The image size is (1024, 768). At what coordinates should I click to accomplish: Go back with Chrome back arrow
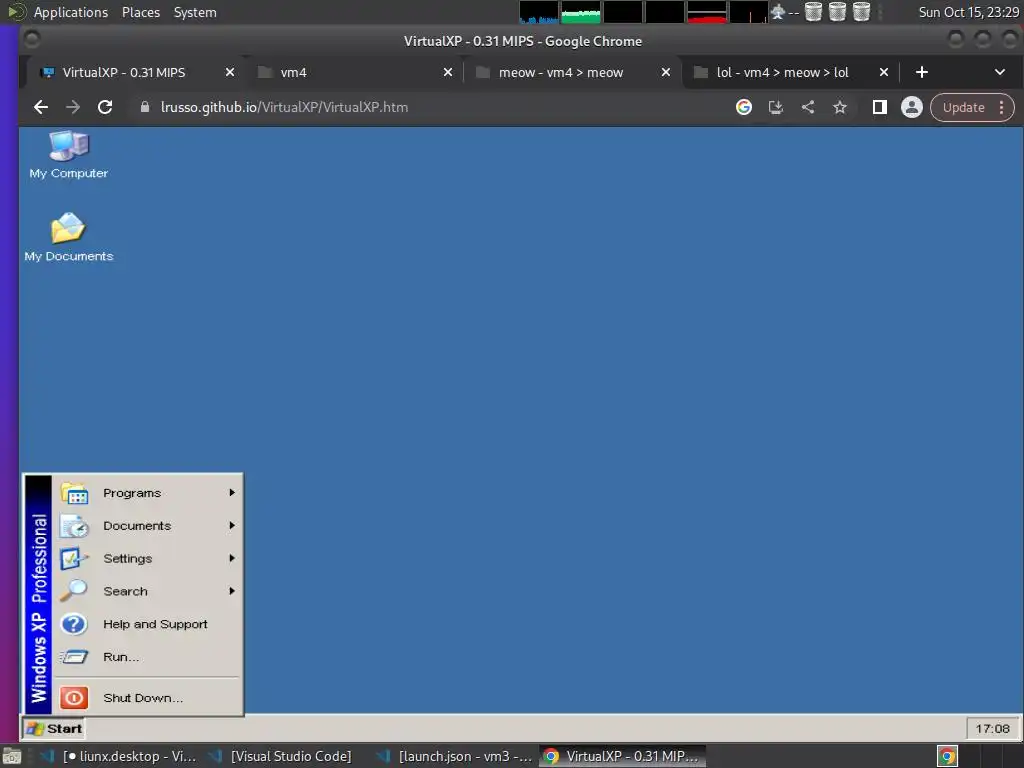tap(40, 107)
